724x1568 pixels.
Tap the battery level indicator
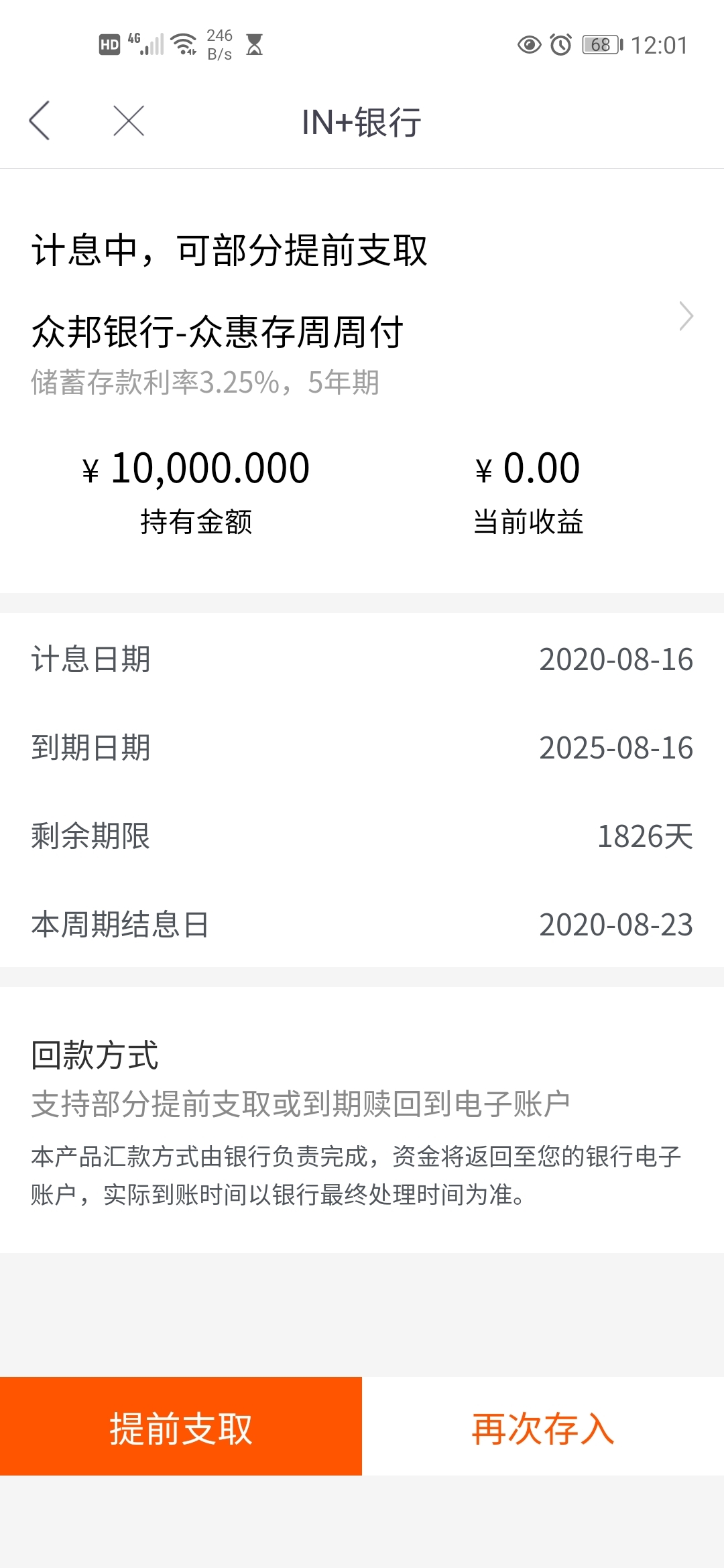[603, 45]
